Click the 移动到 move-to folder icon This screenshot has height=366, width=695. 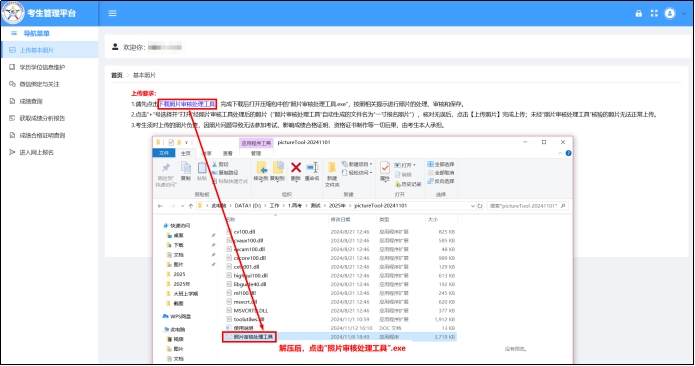tap(262, 168)
